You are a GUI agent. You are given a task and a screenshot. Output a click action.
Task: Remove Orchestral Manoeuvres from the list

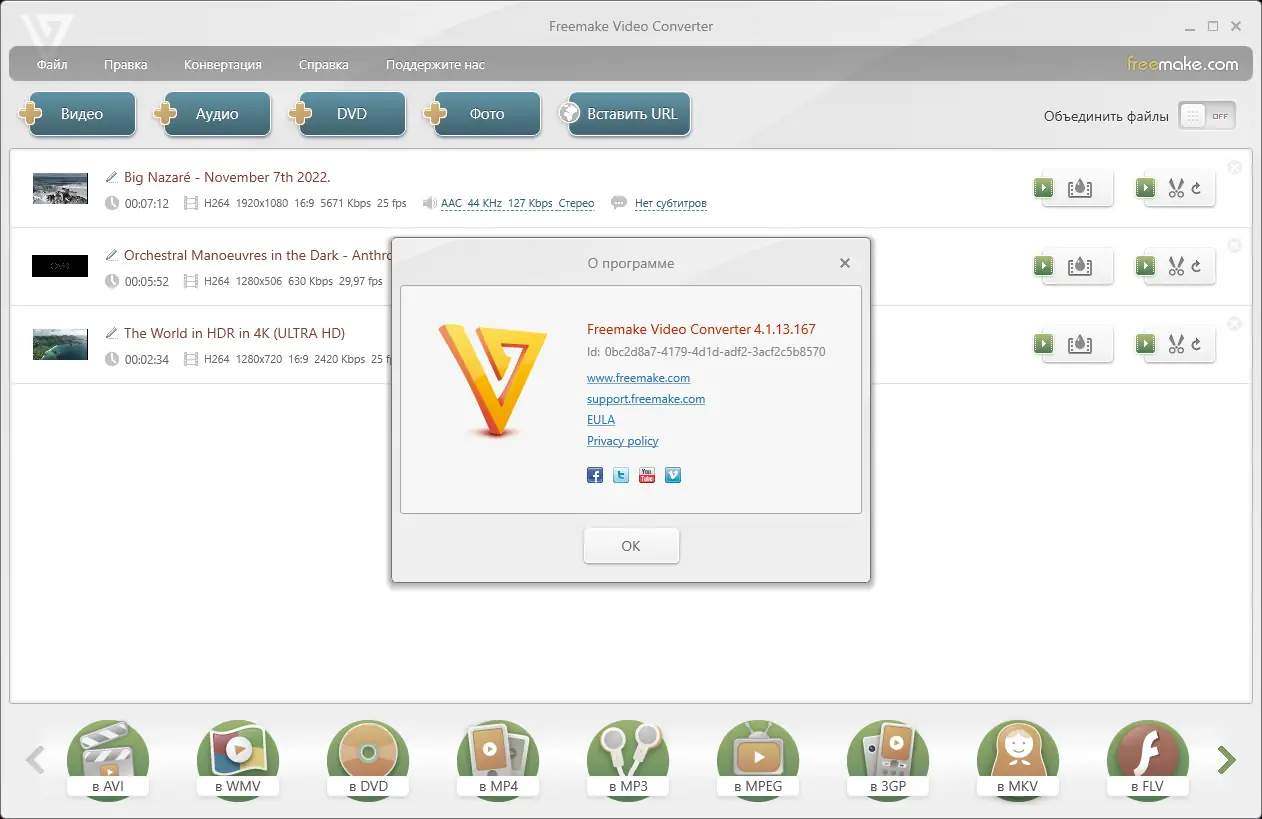click(1234, 246)
